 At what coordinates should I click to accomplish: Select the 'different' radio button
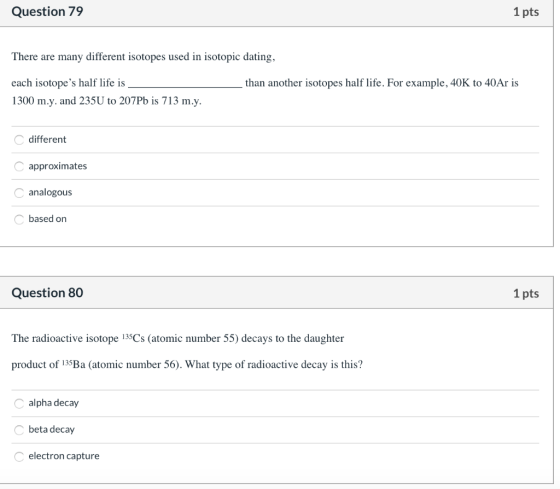click(x=19, y=140)
